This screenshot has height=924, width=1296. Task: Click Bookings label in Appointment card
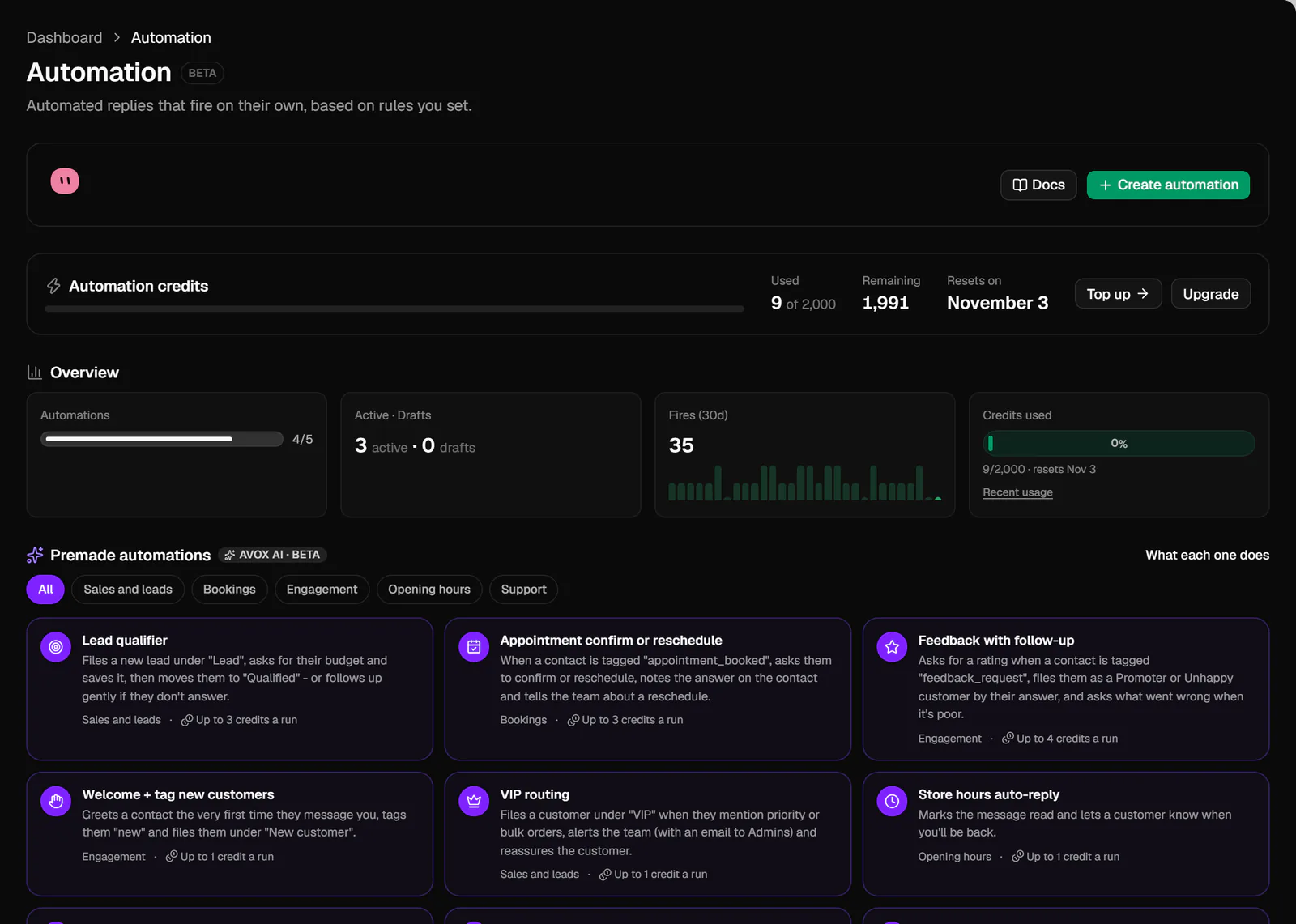[523, 720]
